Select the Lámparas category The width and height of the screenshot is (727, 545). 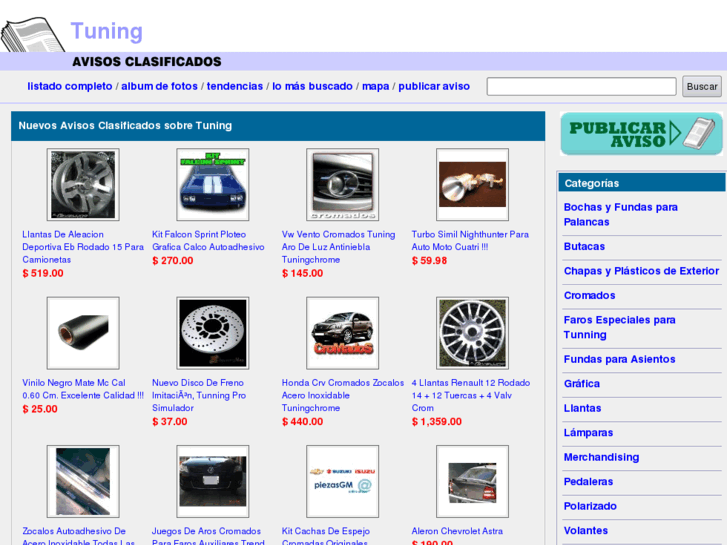(588, 433)
